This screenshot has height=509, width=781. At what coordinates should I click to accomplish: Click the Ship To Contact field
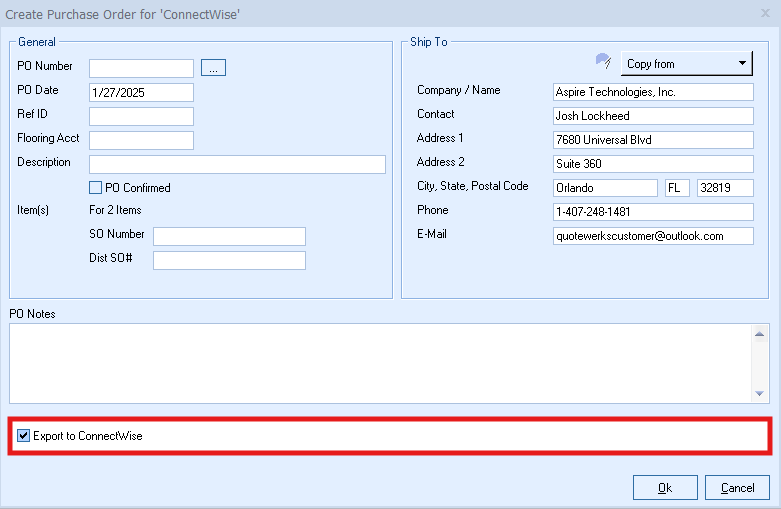653,116
